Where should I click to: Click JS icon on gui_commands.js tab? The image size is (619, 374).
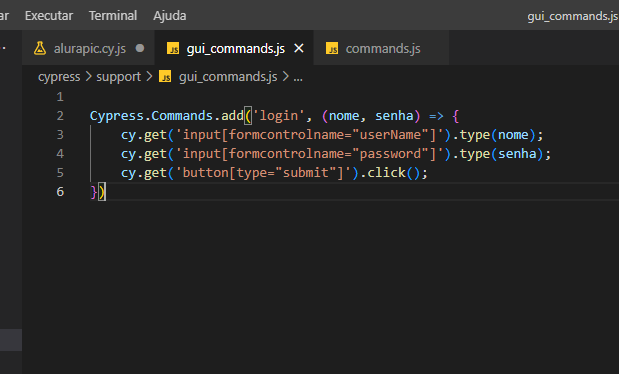click(x=173, y=49)
